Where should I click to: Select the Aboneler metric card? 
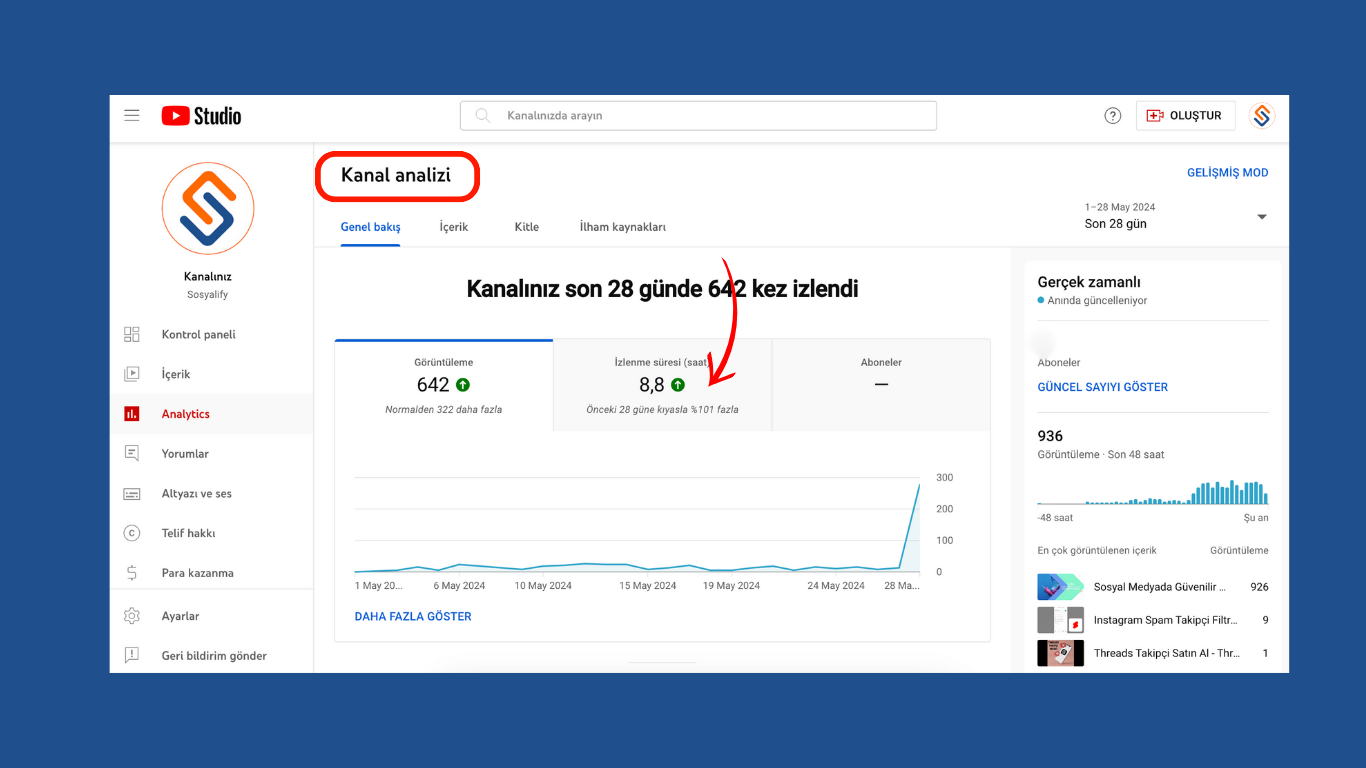881,385
